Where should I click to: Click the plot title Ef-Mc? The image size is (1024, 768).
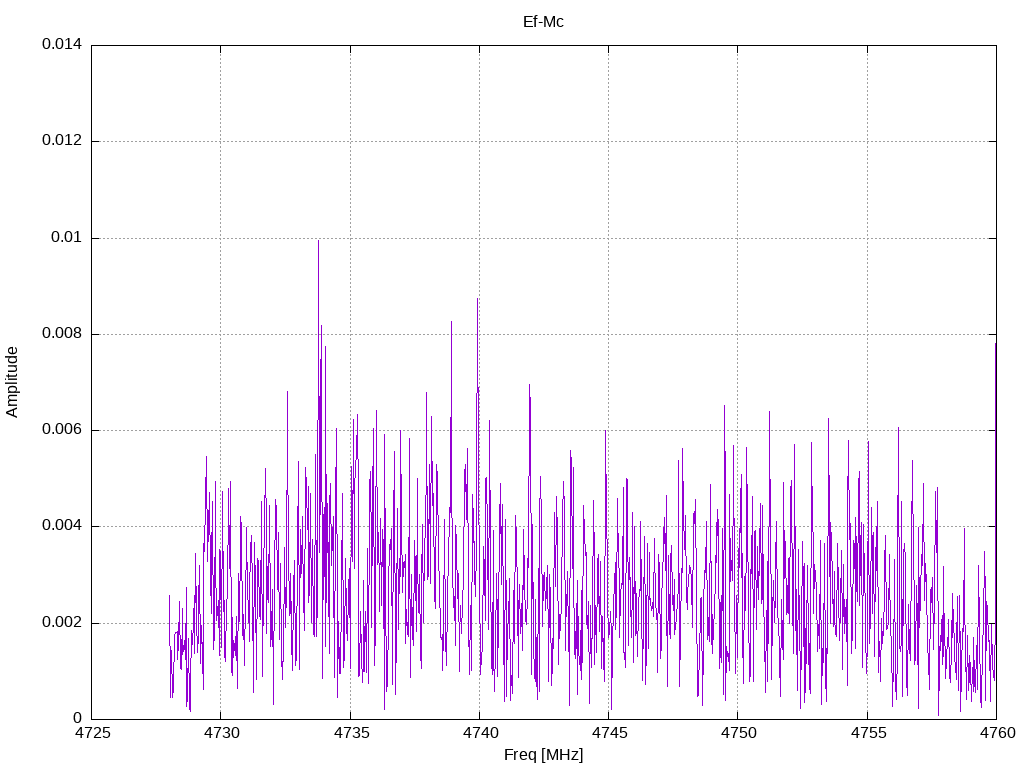pos(543,22)
